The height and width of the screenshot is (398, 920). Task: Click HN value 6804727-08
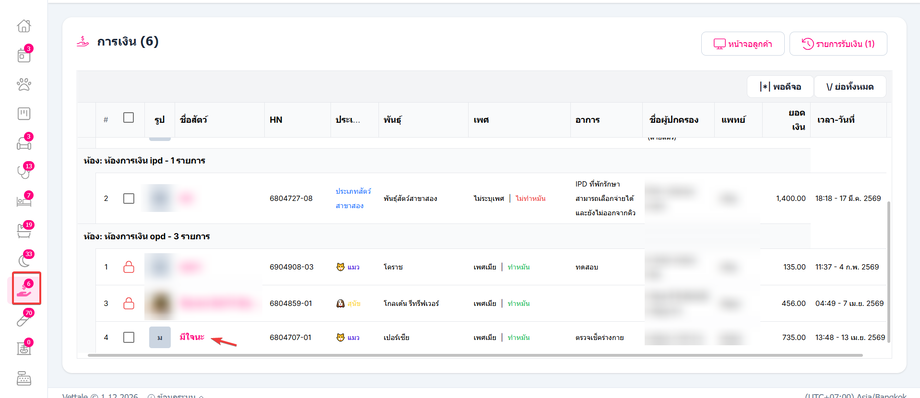(x=290, y=198)
